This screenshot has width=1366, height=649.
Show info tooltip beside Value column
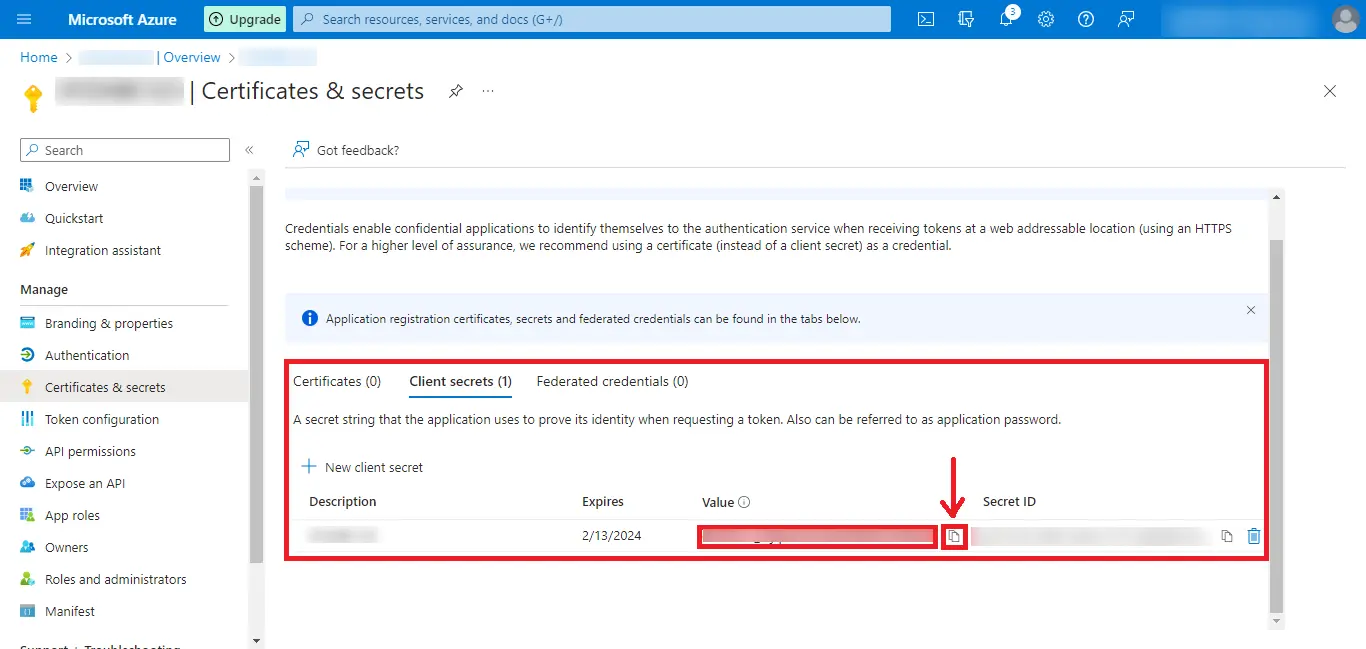click(744, 503)
